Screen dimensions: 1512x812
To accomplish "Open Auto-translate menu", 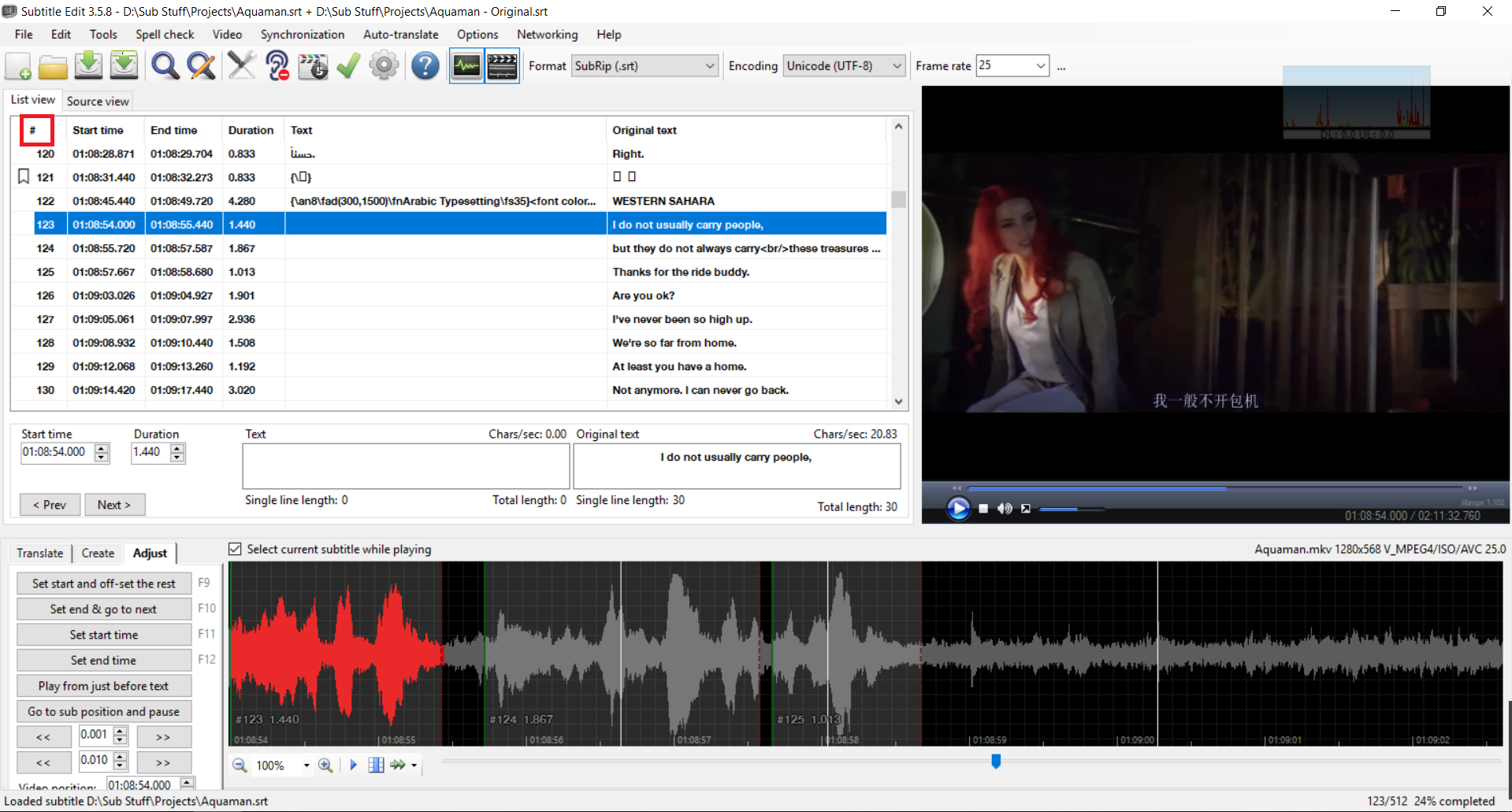I will tap(401, 35).
